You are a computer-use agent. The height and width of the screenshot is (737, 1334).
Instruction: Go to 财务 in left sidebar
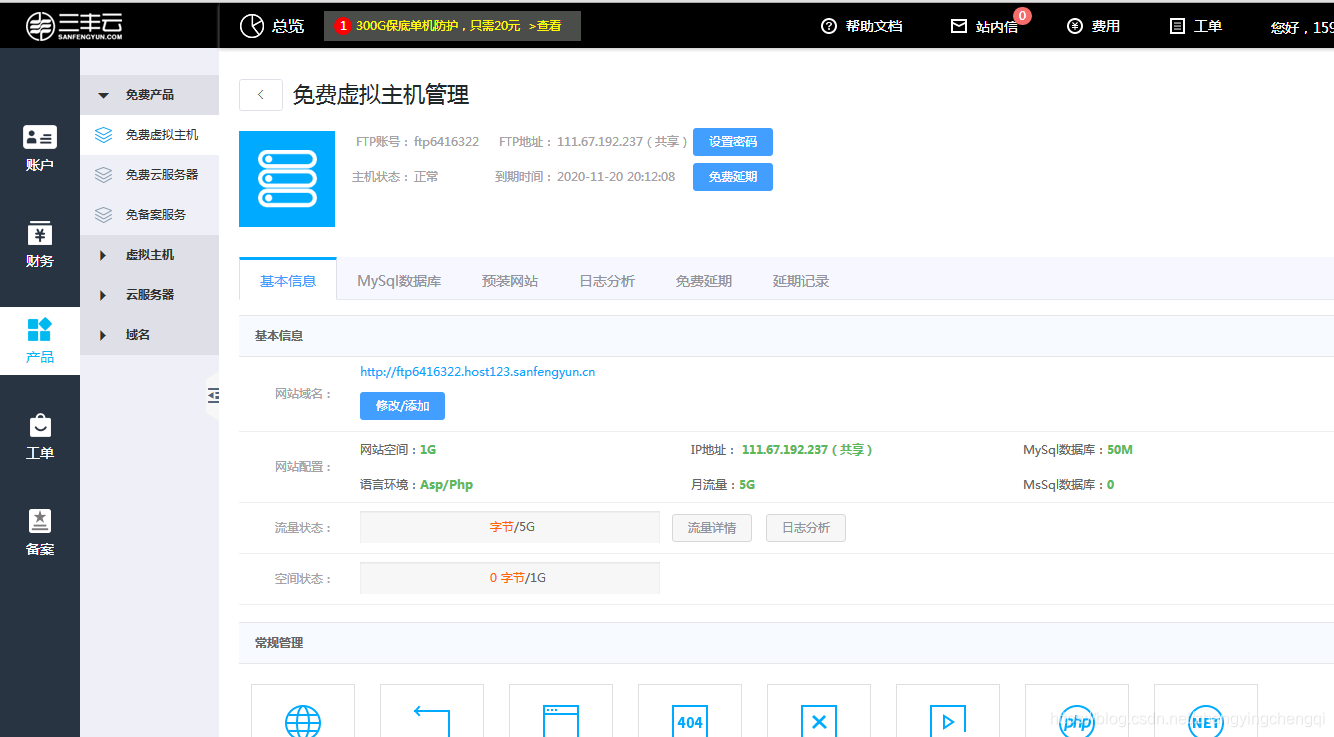40,245
